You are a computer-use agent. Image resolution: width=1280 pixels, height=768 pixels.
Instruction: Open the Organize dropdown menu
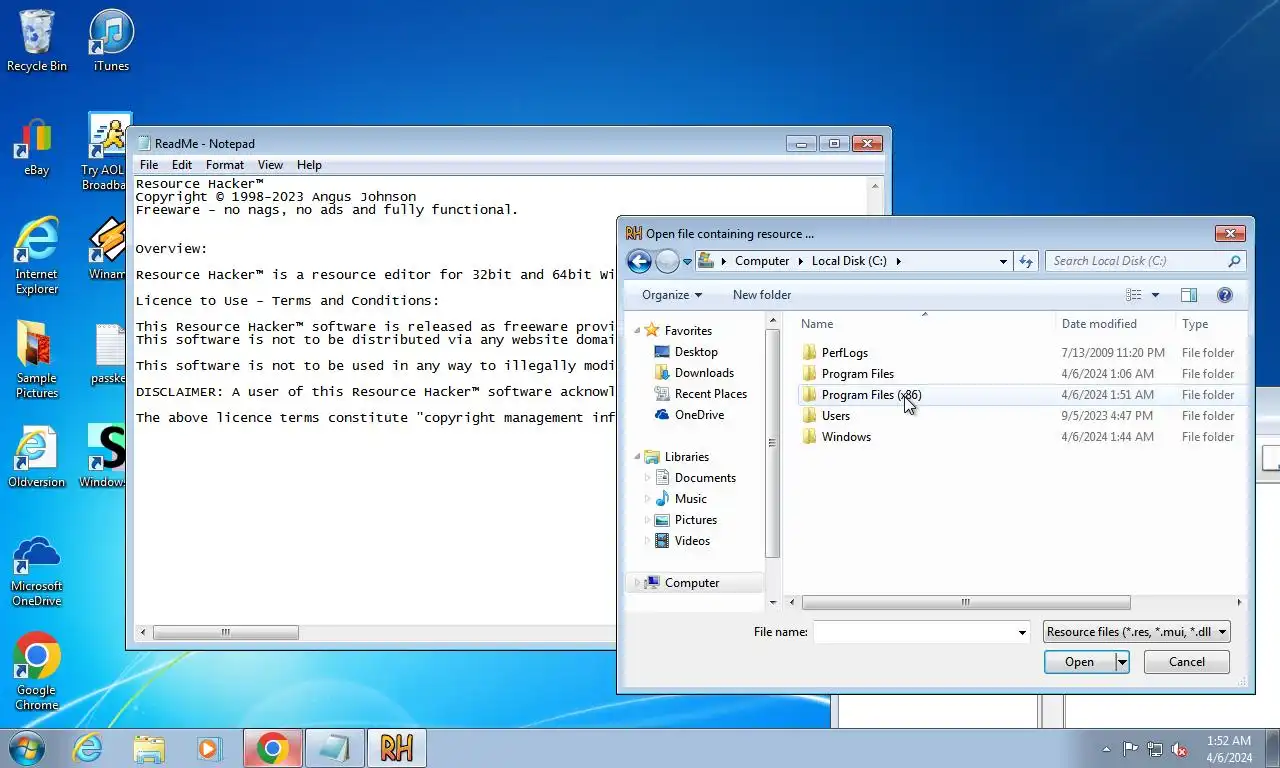672,295
